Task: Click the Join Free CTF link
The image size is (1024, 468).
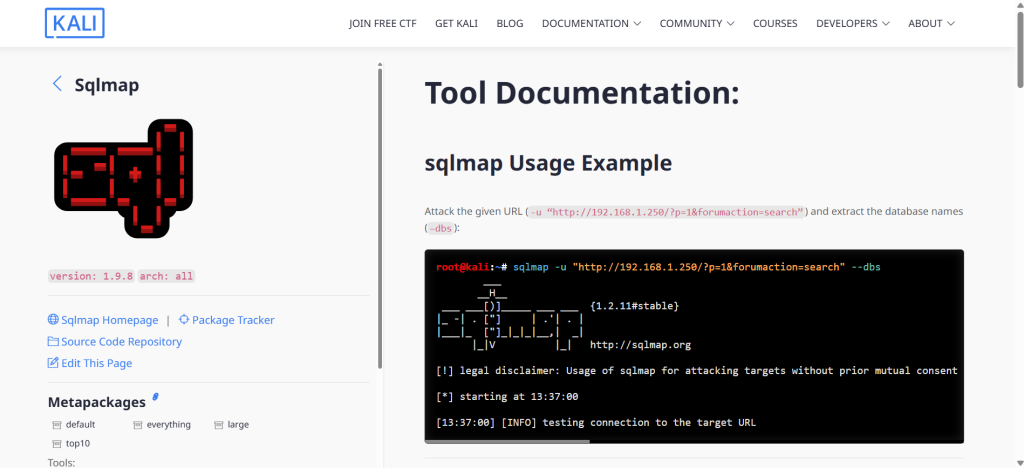Action: [x=382, y=23]
